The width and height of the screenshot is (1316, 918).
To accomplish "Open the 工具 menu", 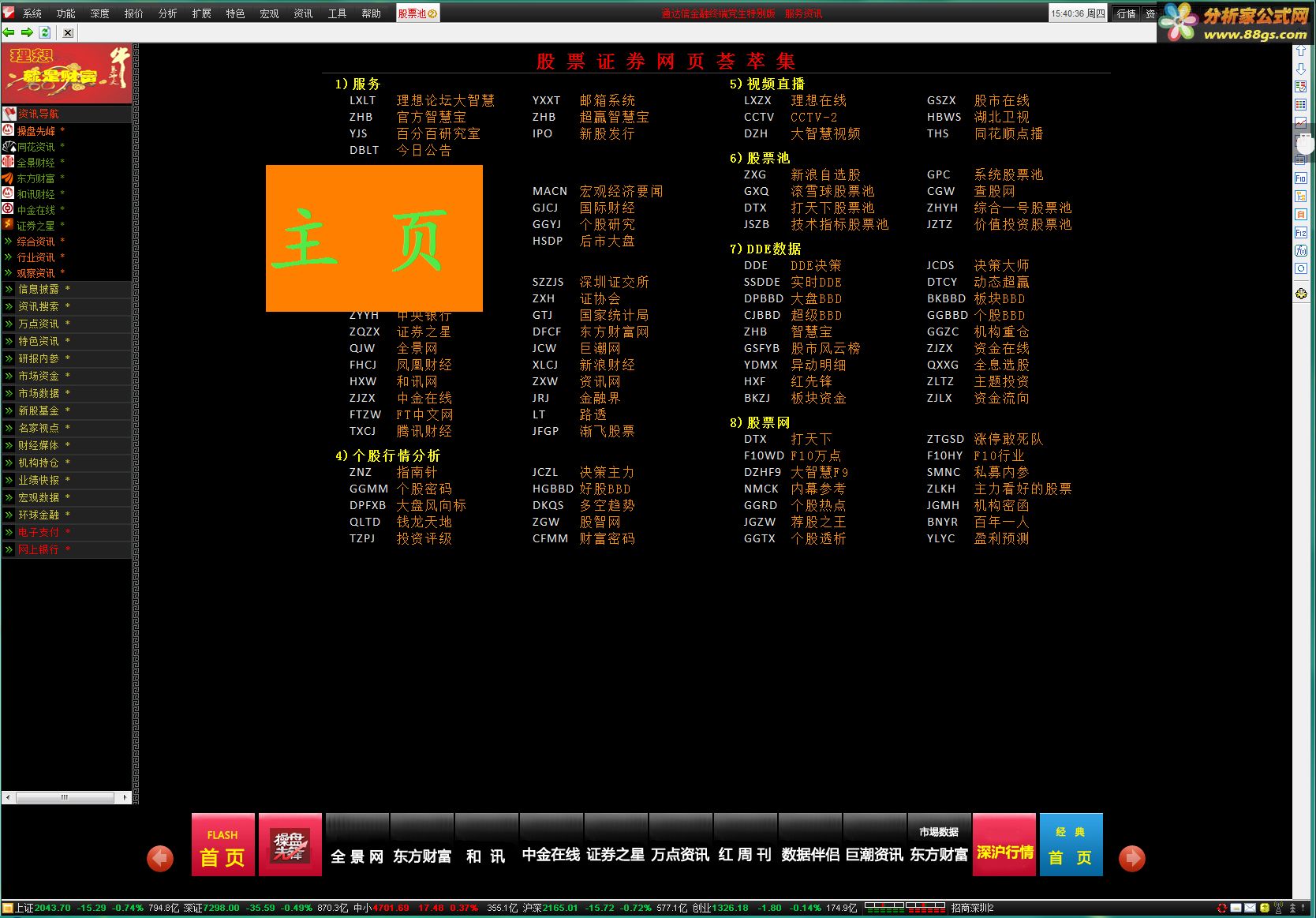I will click(338, 13).
